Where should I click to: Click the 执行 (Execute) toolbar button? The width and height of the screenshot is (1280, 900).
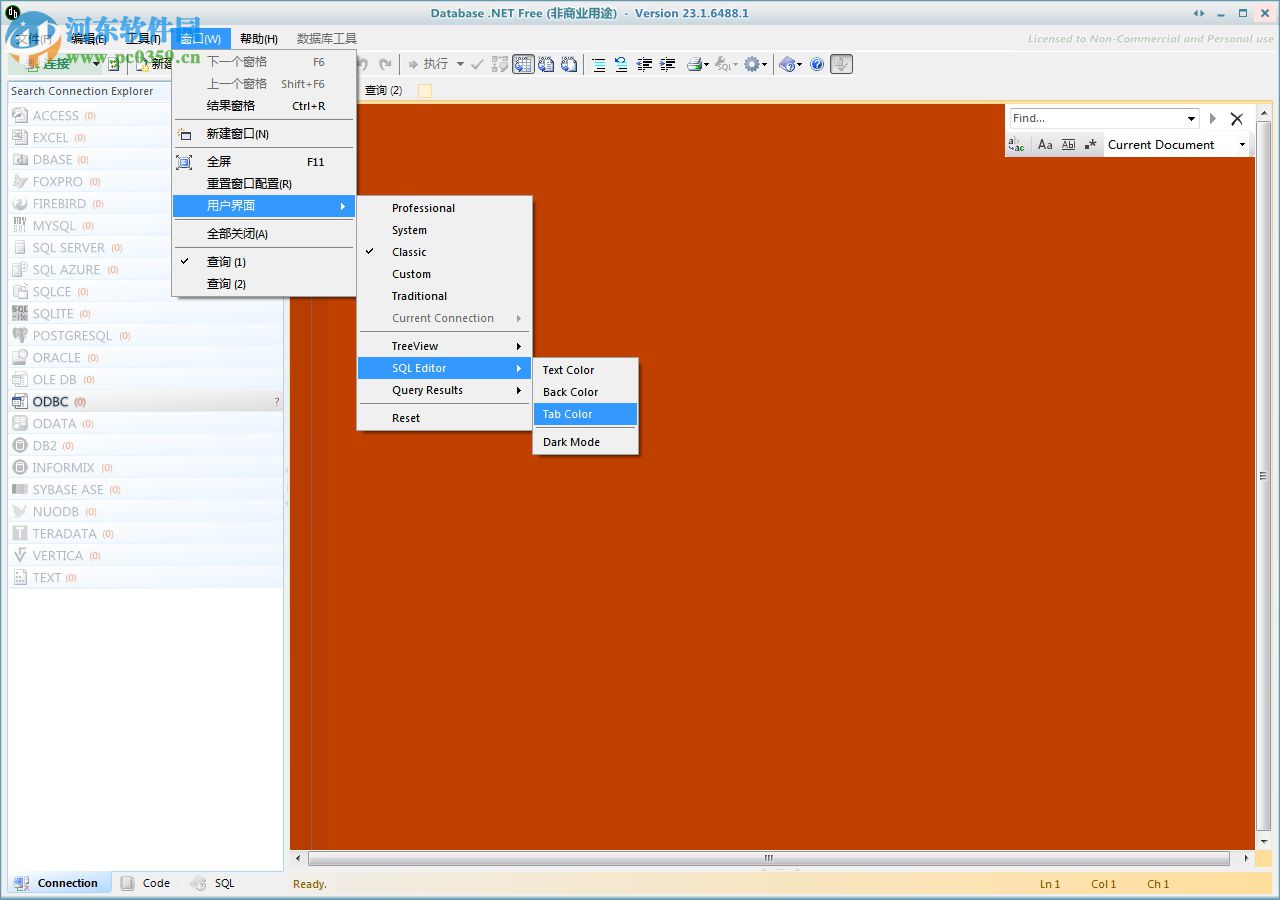tap(428, 64)
